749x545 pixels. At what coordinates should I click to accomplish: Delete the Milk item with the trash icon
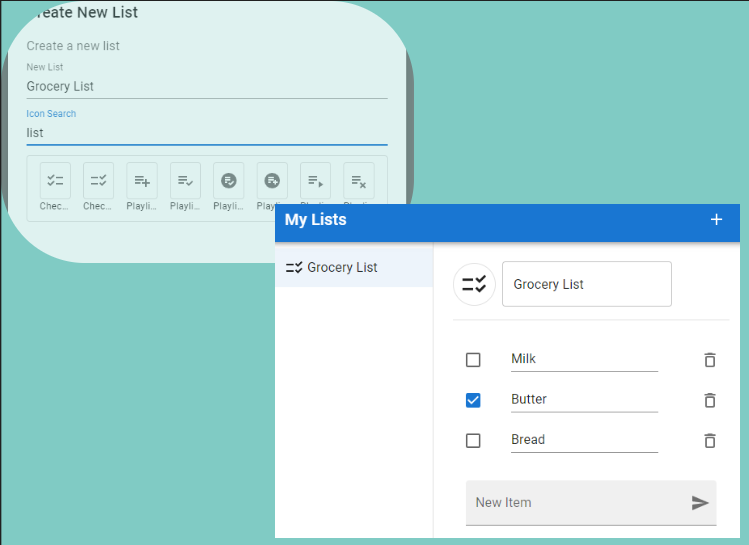[710, 360]
